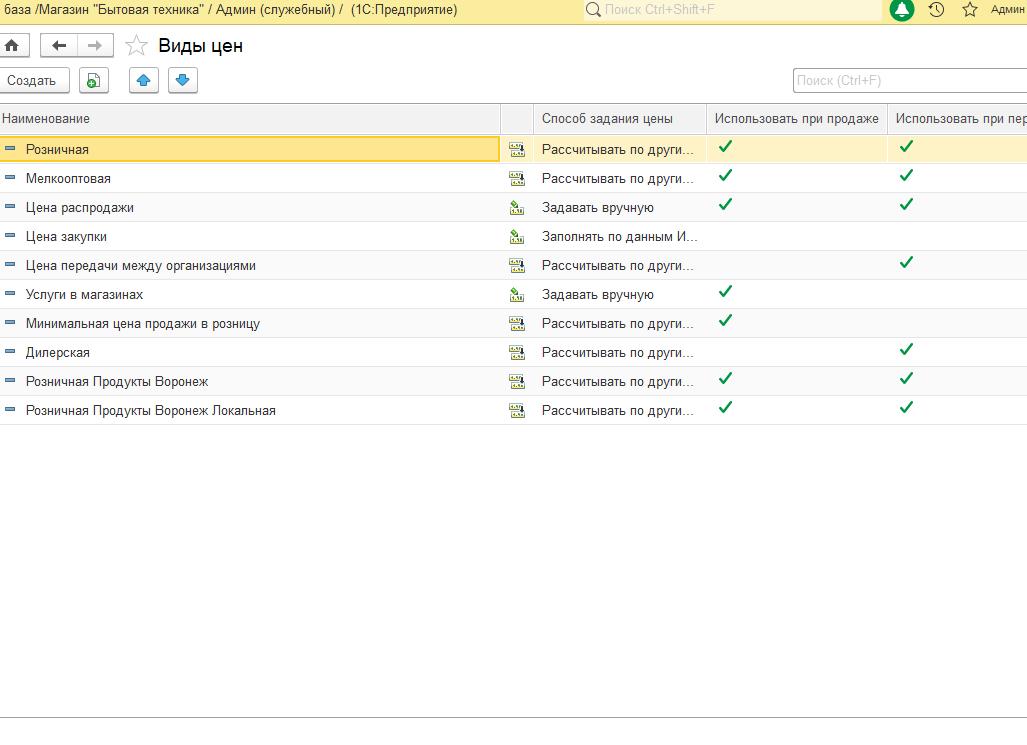Add Виды цен to favorites star
This screenshot has height=745, width=1027.
[x=136, y=46]
